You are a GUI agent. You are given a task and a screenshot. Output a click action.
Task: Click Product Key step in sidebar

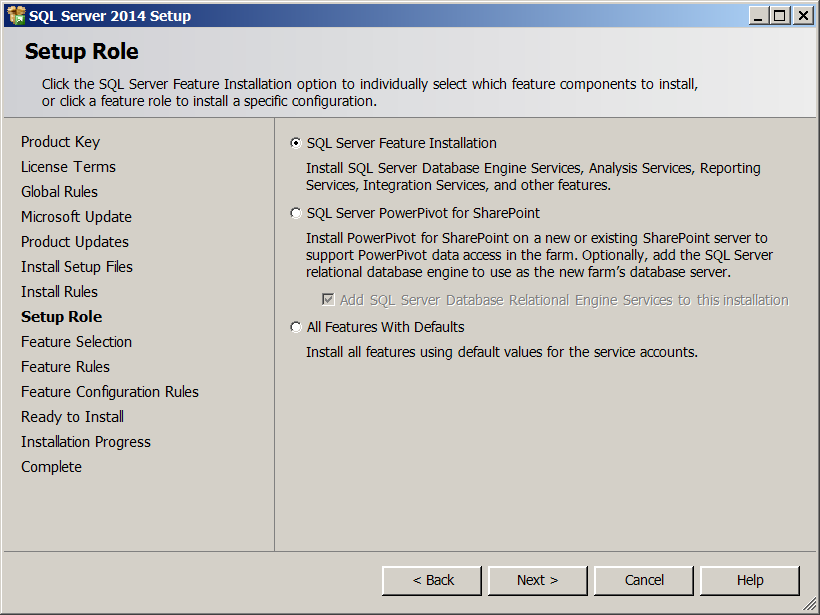coord(61,142)
